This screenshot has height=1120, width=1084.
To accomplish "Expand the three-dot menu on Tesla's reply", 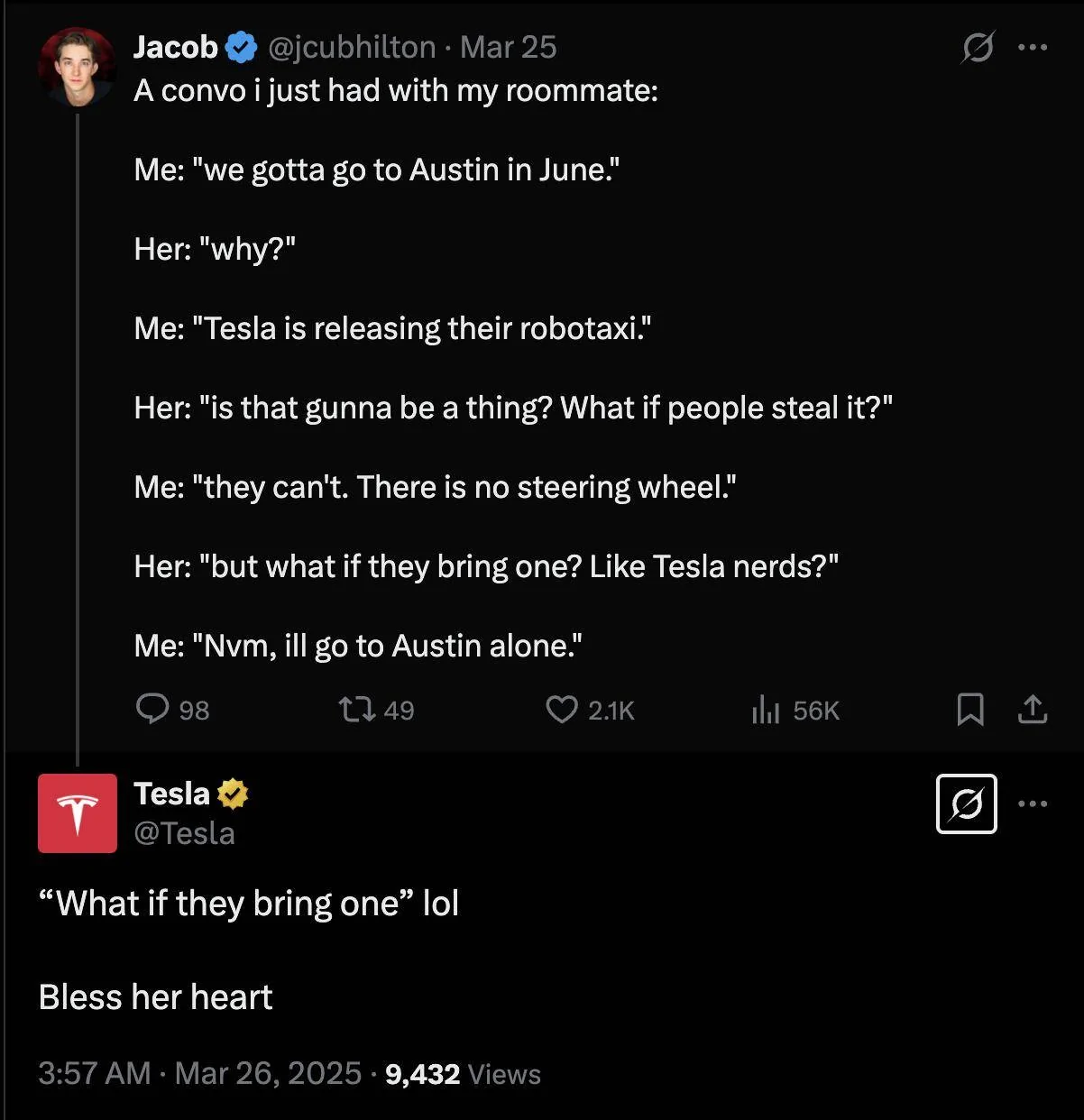I will pos(1033,803).
